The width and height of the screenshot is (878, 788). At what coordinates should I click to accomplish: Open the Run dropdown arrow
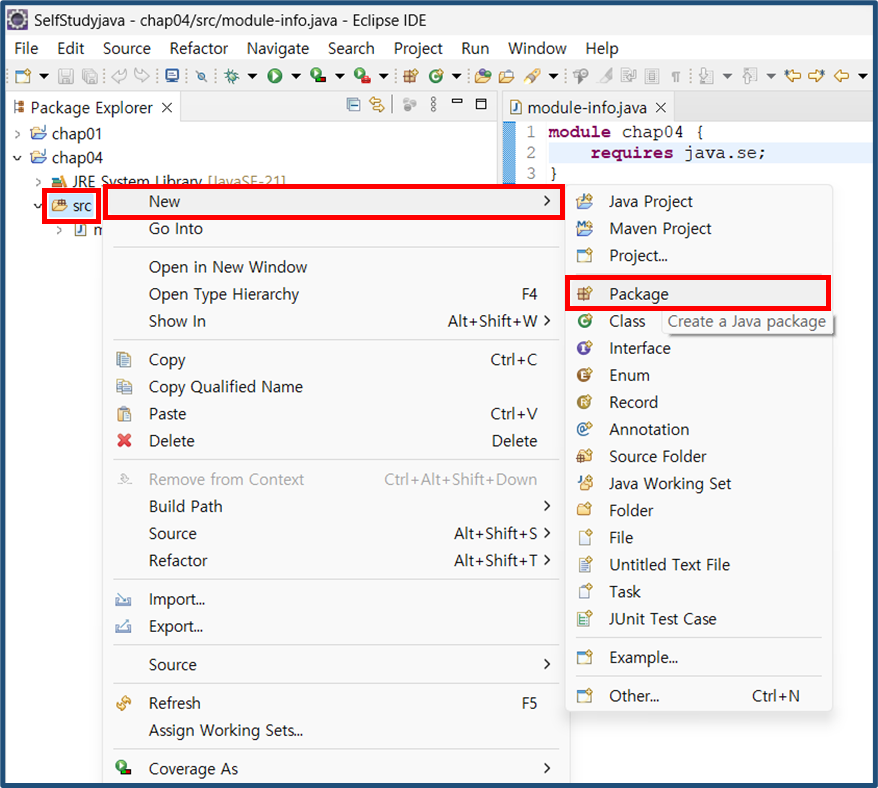296,76
